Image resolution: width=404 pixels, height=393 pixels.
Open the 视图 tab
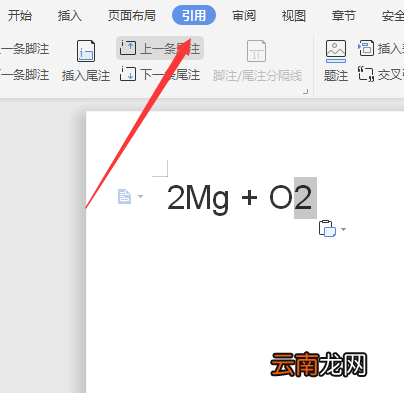pyautogui.click(x=294, y=15)
